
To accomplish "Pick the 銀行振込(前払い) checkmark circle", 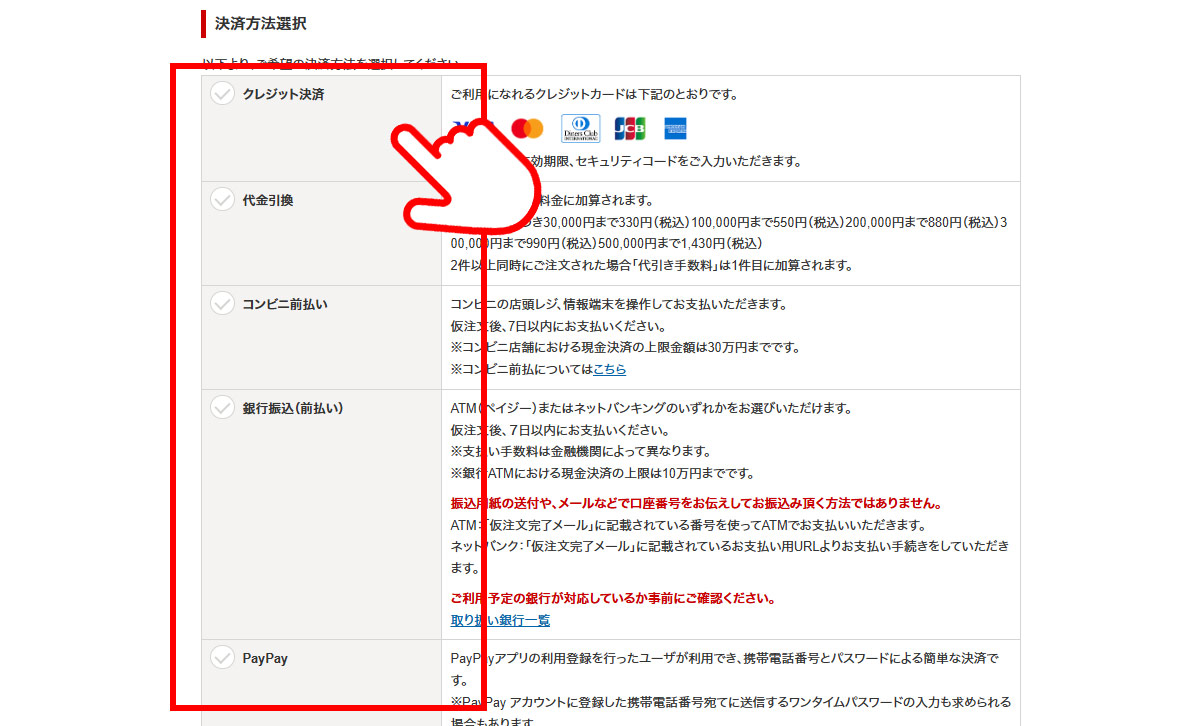I will click(x=221, y=408).
